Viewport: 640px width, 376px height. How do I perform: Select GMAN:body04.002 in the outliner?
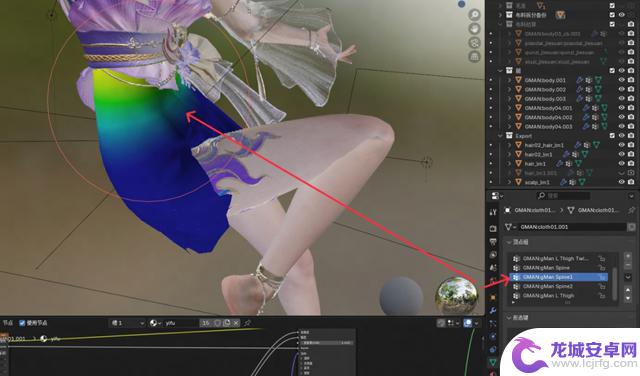[548, 117]
